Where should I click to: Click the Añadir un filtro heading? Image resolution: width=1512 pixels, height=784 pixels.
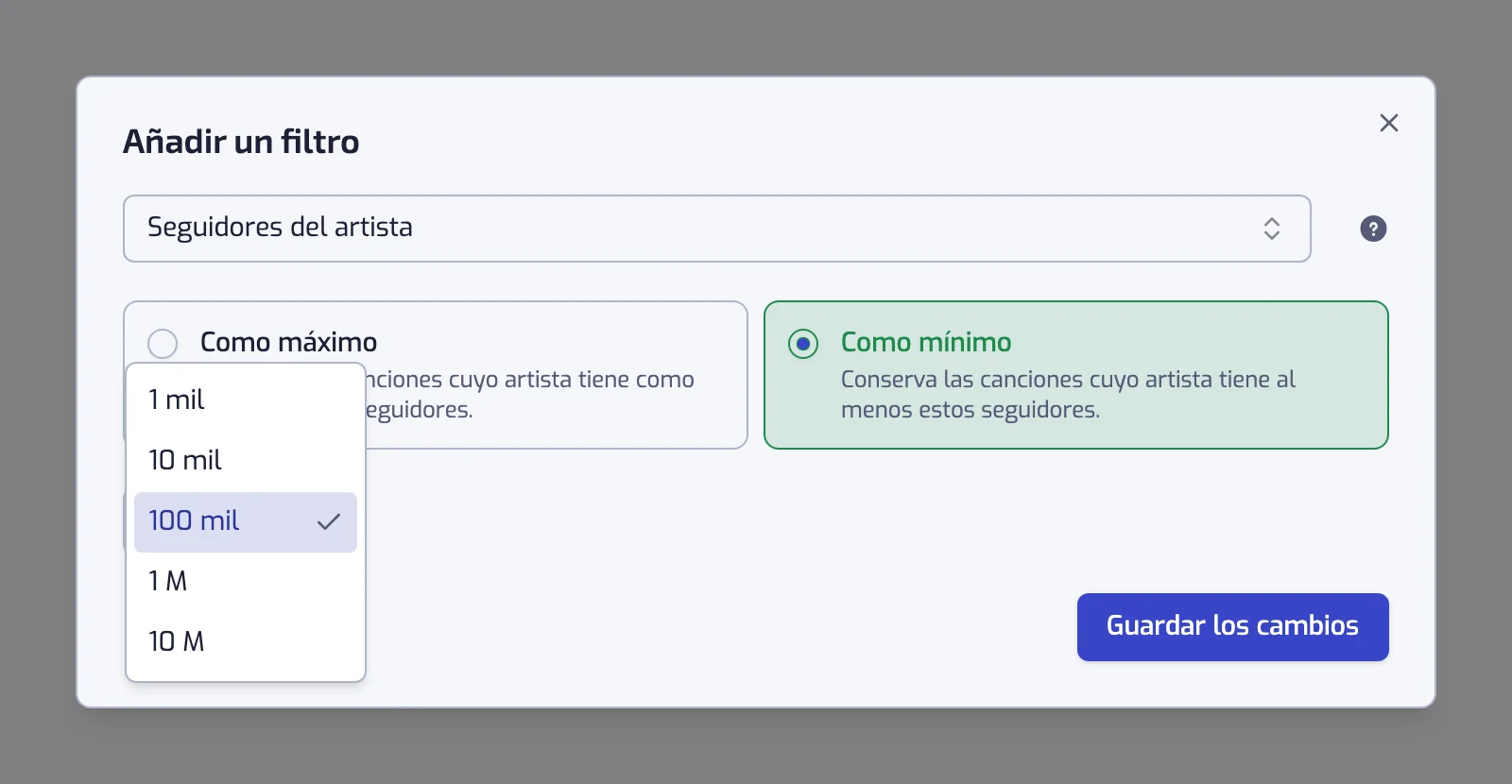click(x=241, y=142)
